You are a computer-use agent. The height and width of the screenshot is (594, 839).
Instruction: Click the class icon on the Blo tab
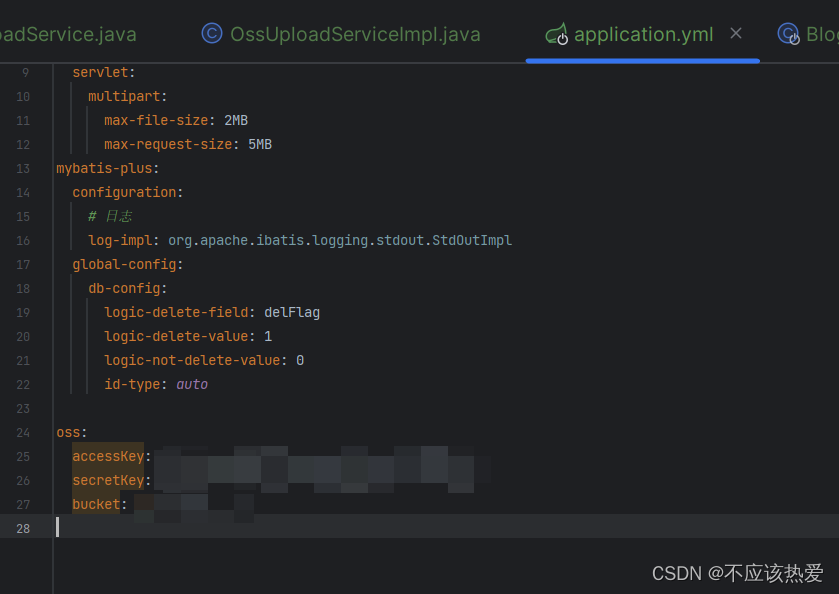(789, 33)
